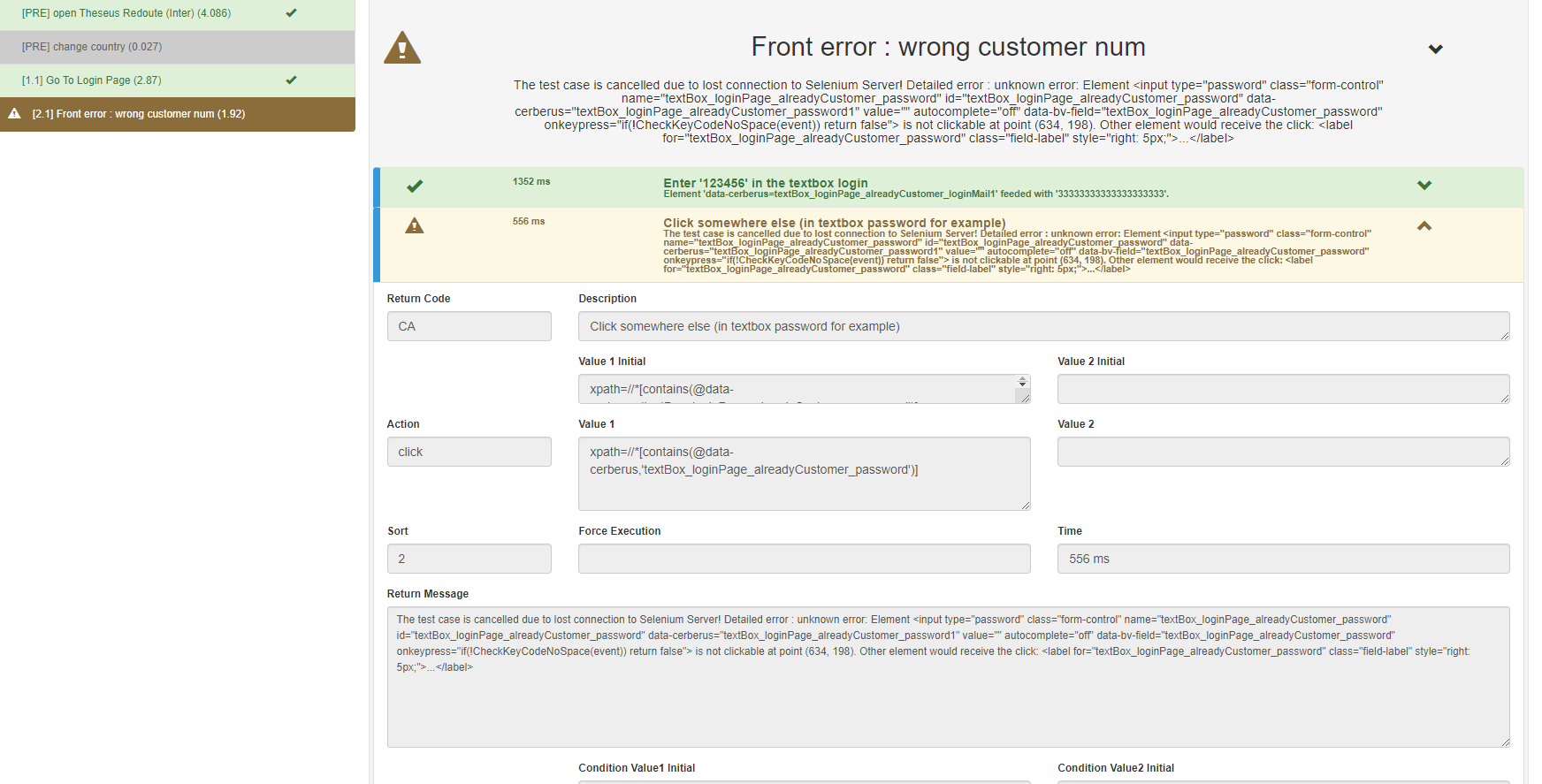Click the empty Value 2 Initial field

pyautogui.click(x=1284, y=389)
